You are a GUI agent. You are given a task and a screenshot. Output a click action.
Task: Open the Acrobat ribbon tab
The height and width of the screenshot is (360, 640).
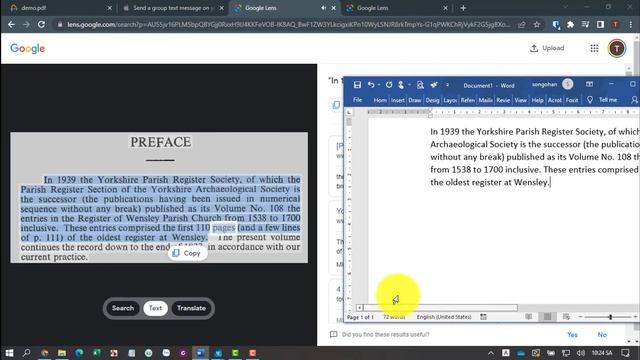(x=555, y=100)
